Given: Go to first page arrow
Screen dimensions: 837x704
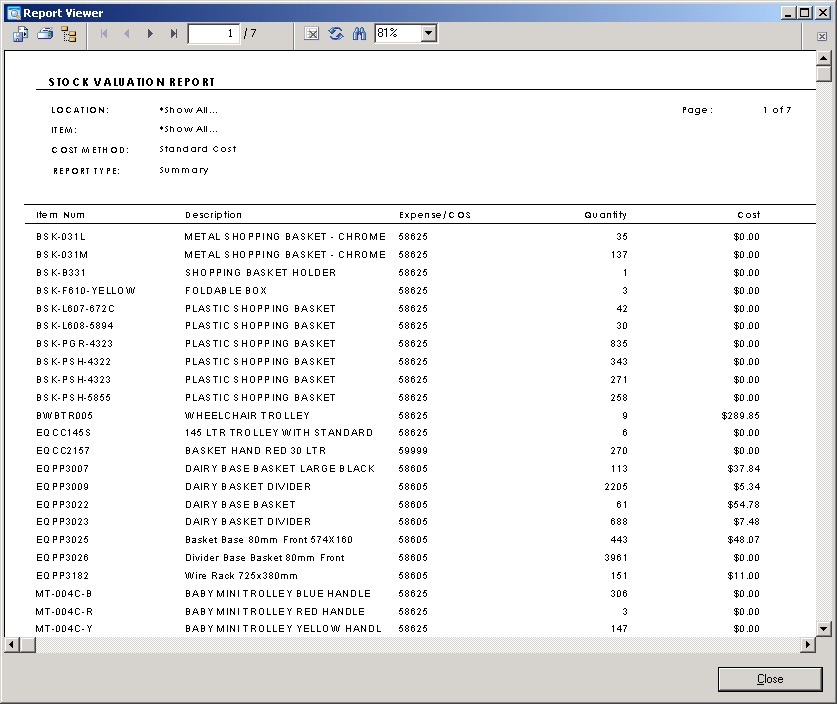Looking at the screenshot, I should point(104,34).
